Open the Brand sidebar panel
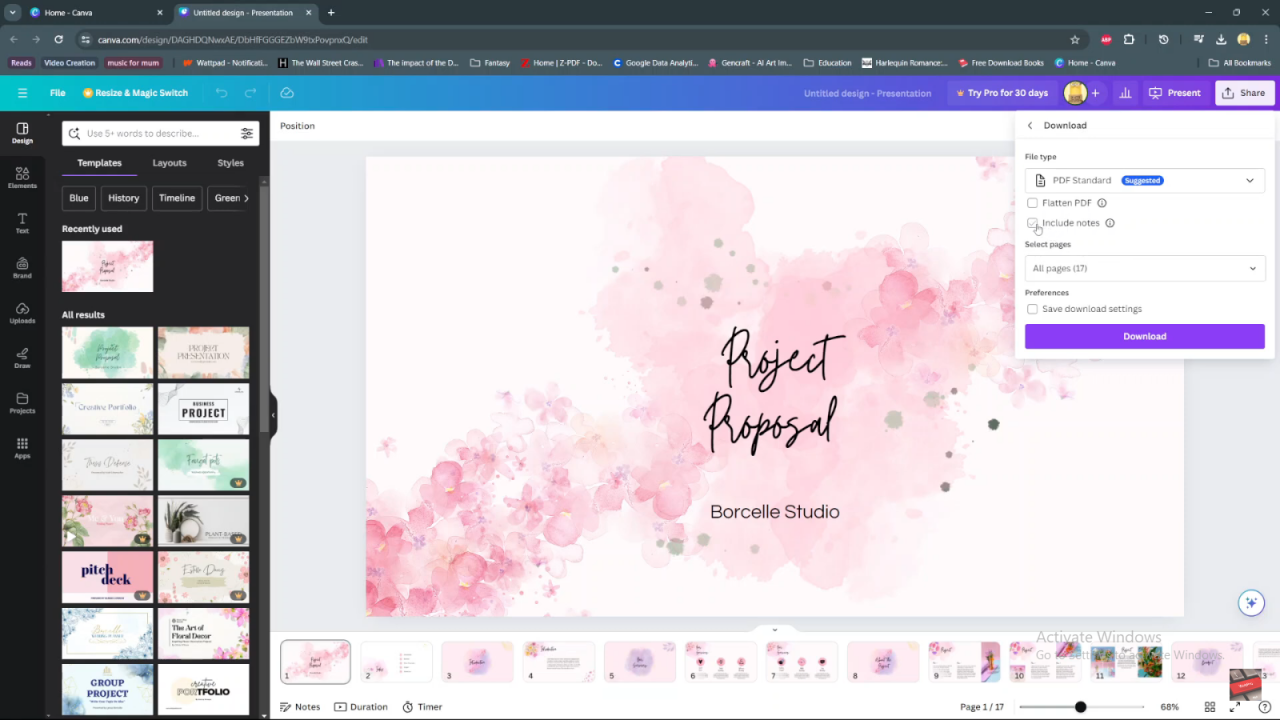This screenshot has width=1280, height=720. [x=22, y=268]
